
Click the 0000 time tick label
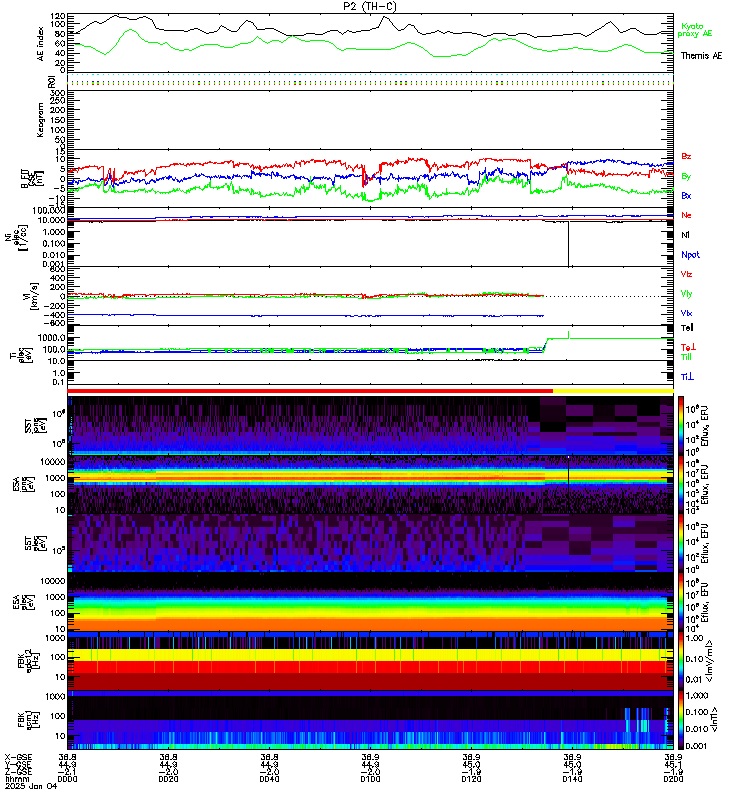coord(67,779)
